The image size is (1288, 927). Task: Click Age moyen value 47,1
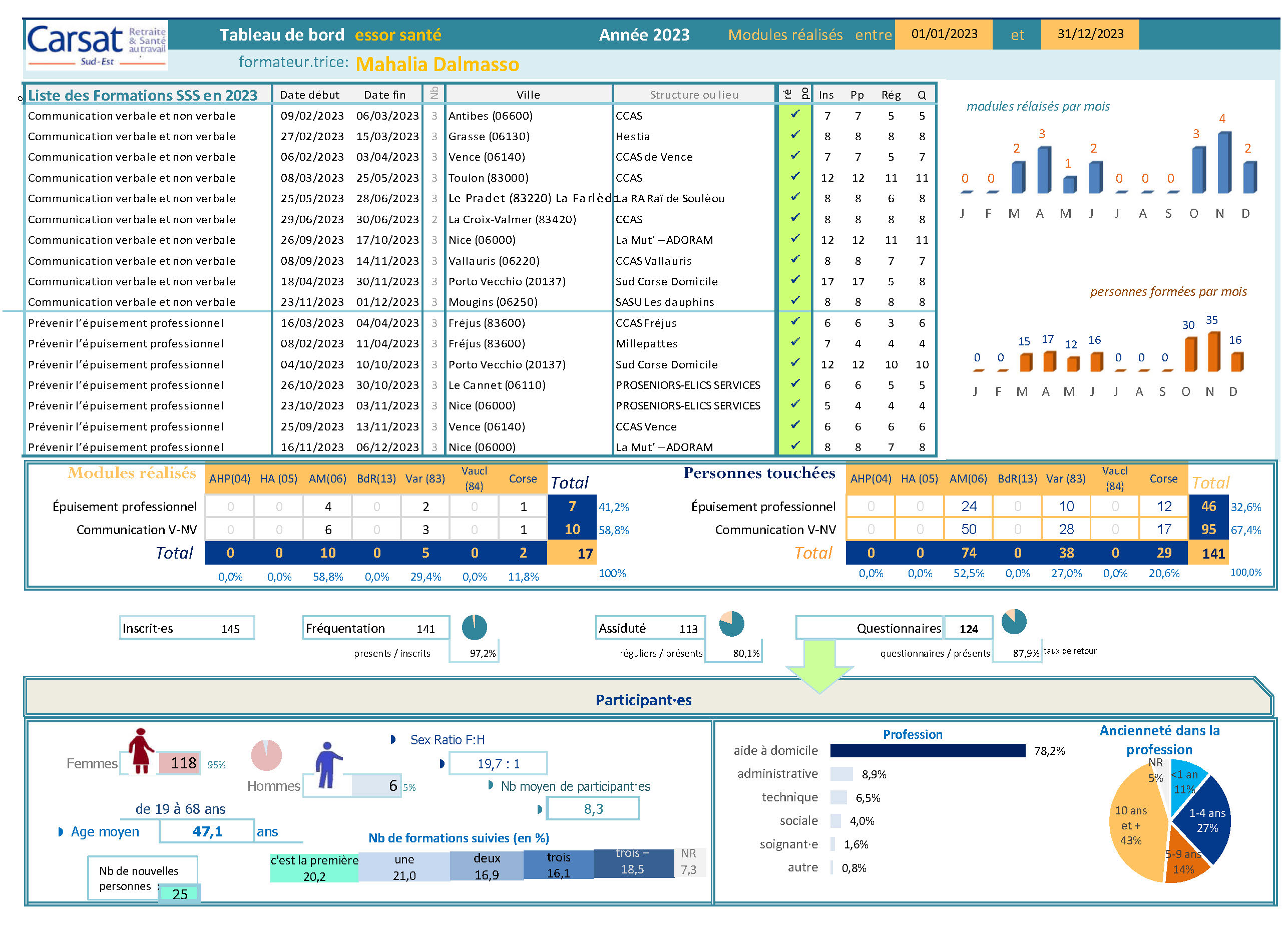(x=207, y=831)
